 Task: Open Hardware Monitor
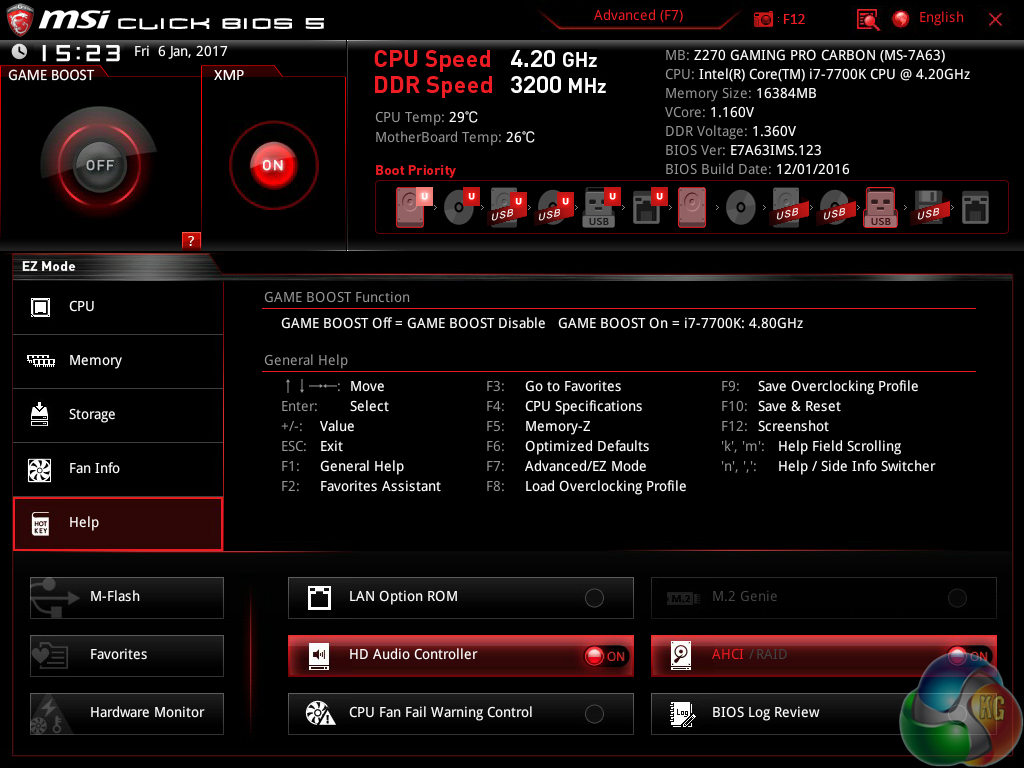(127, 713)
